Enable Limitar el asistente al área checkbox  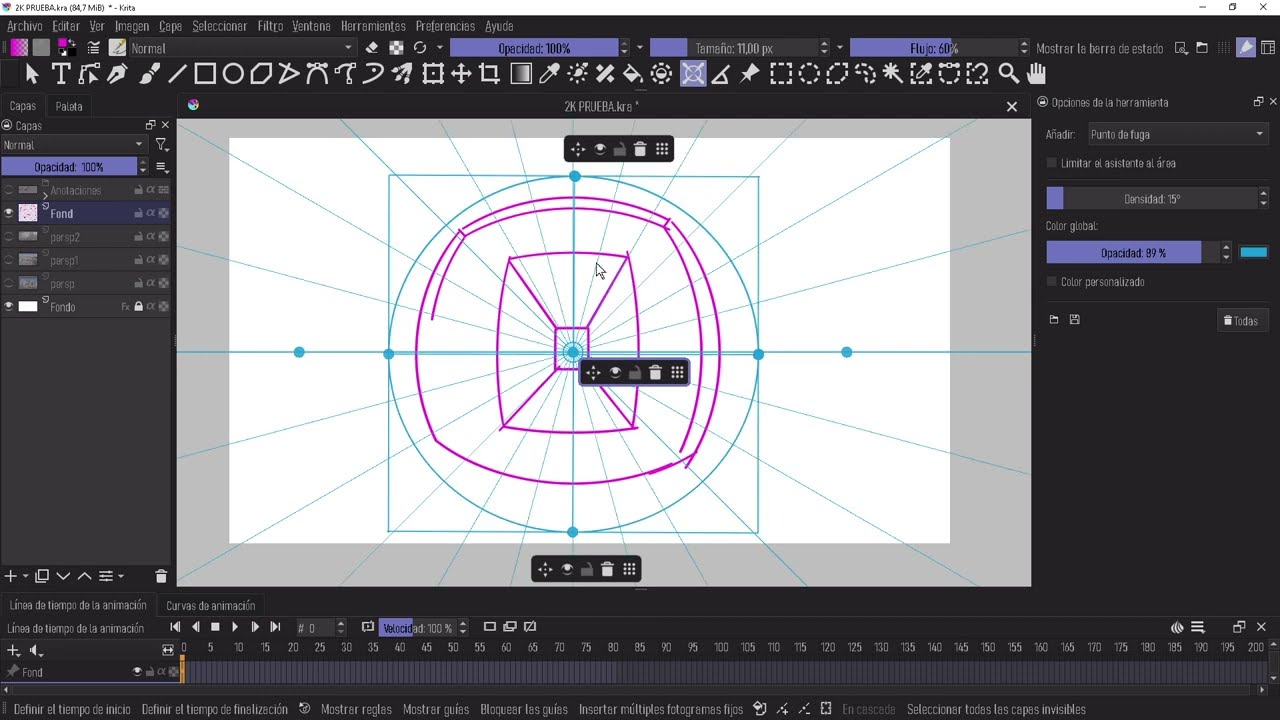pos(1051,163)
